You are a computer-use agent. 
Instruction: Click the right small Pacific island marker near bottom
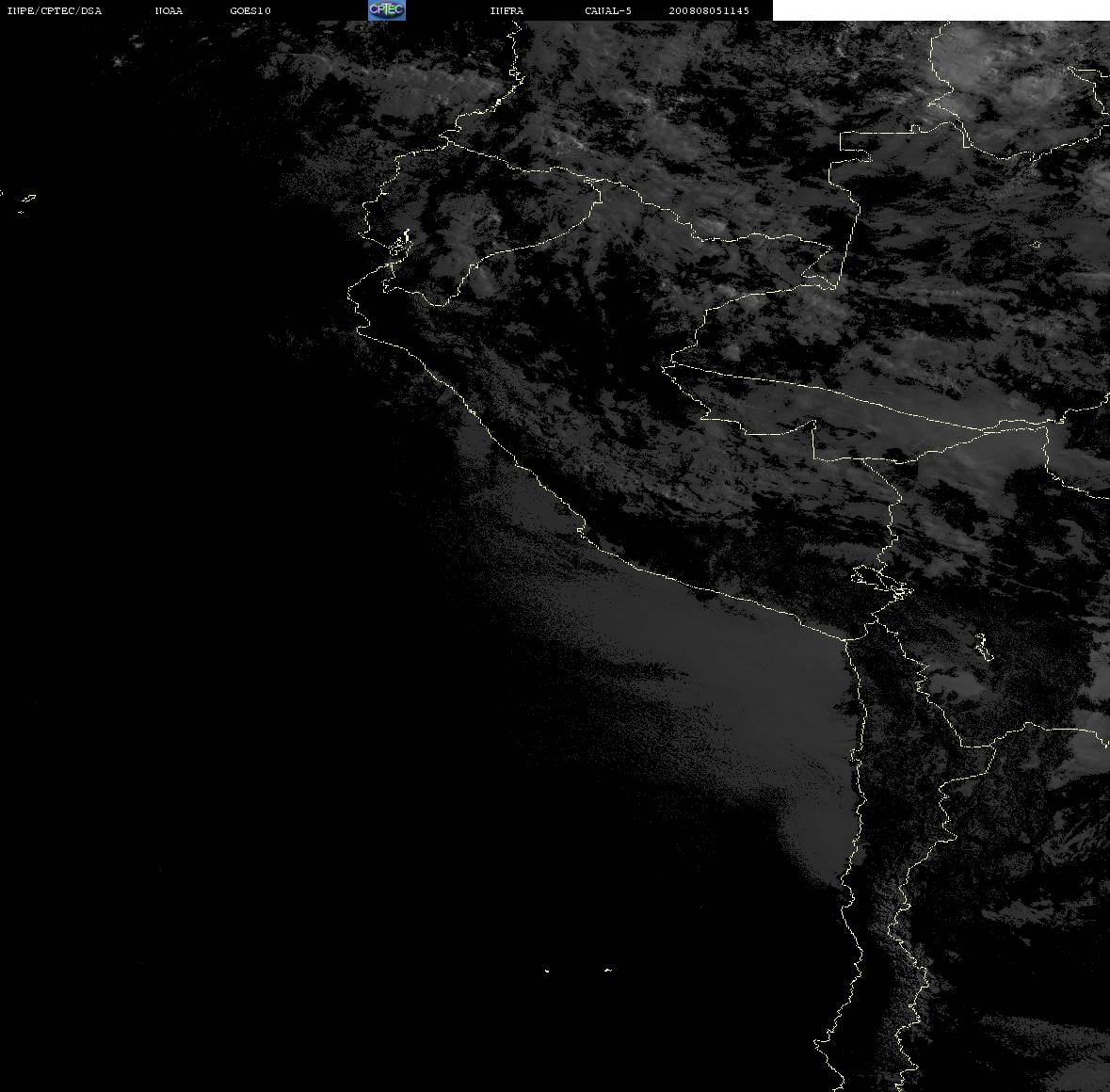click(x=608, y=970)
